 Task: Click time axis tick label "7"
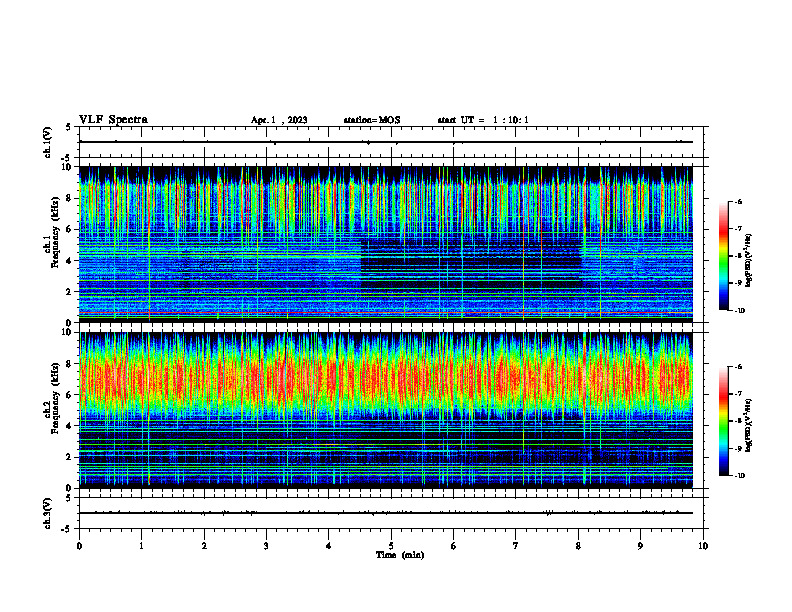point(516,546)
